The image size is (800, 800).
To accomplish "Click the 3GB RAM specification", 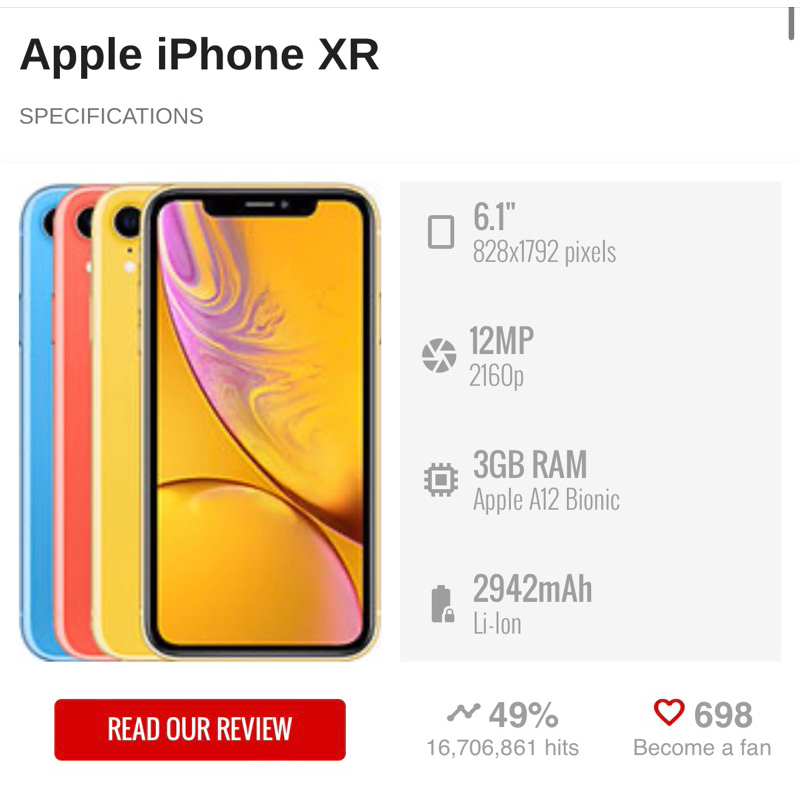I will (530, 465).
